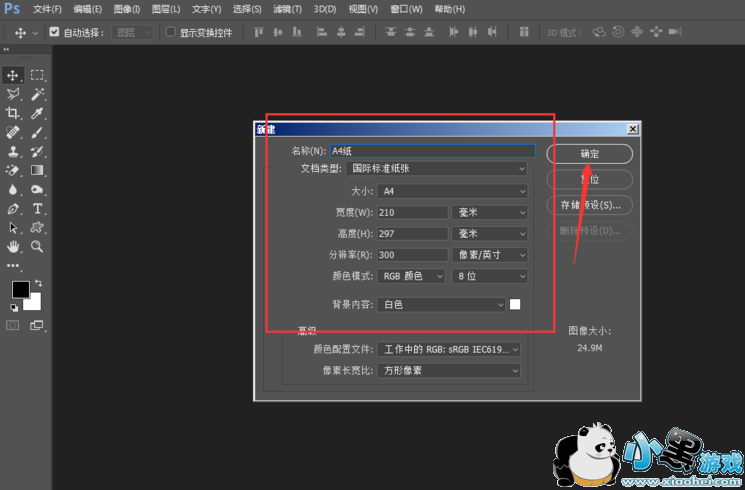Choose the Hand tool
Viewport: 745px width, 490px height.
click(x=14, y=246)
